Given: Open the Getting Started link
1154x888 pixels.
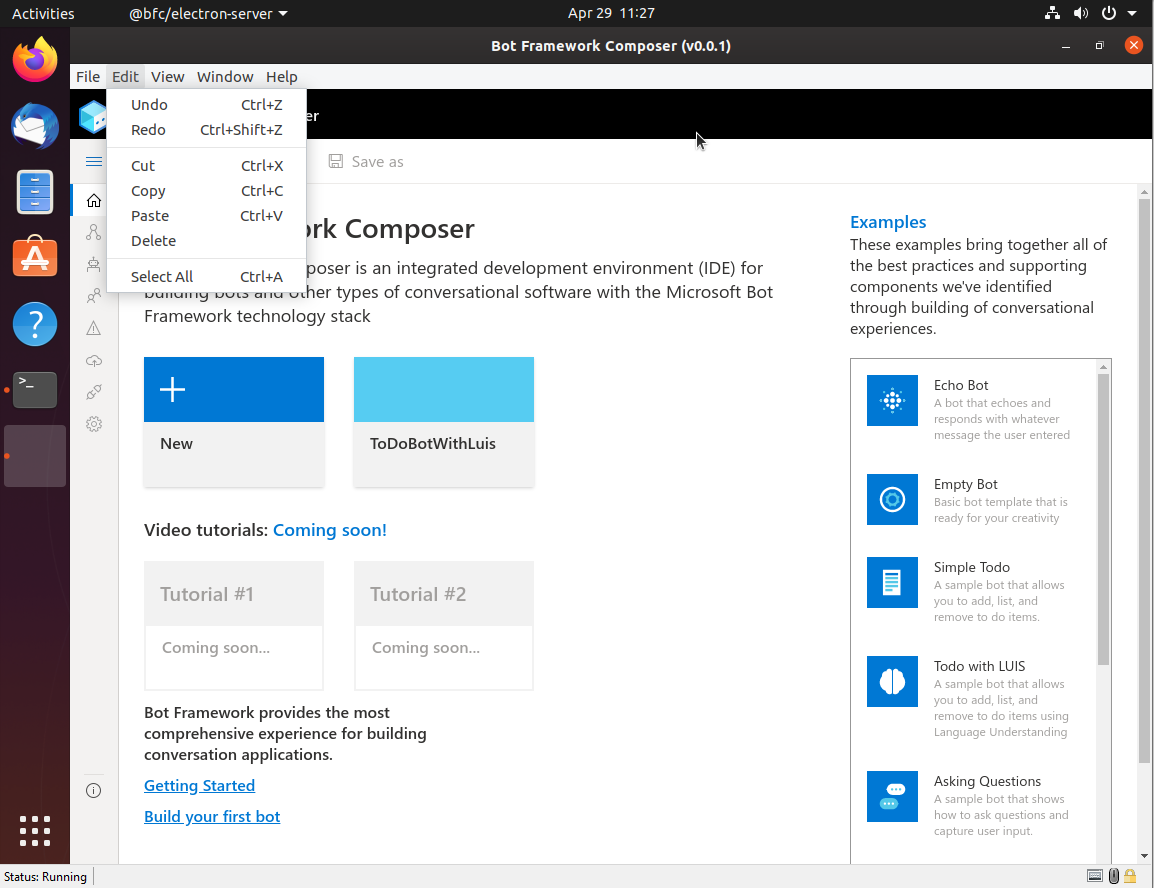Looking at the screenshot, I should click(x=199, y=786).
